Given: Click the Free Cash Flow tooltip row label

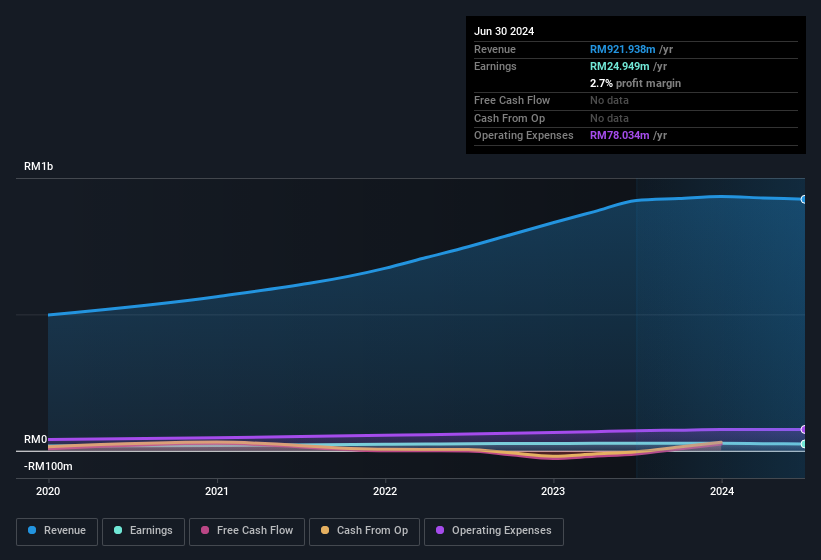Looking at the screenshot, I should tap(512, 100).
